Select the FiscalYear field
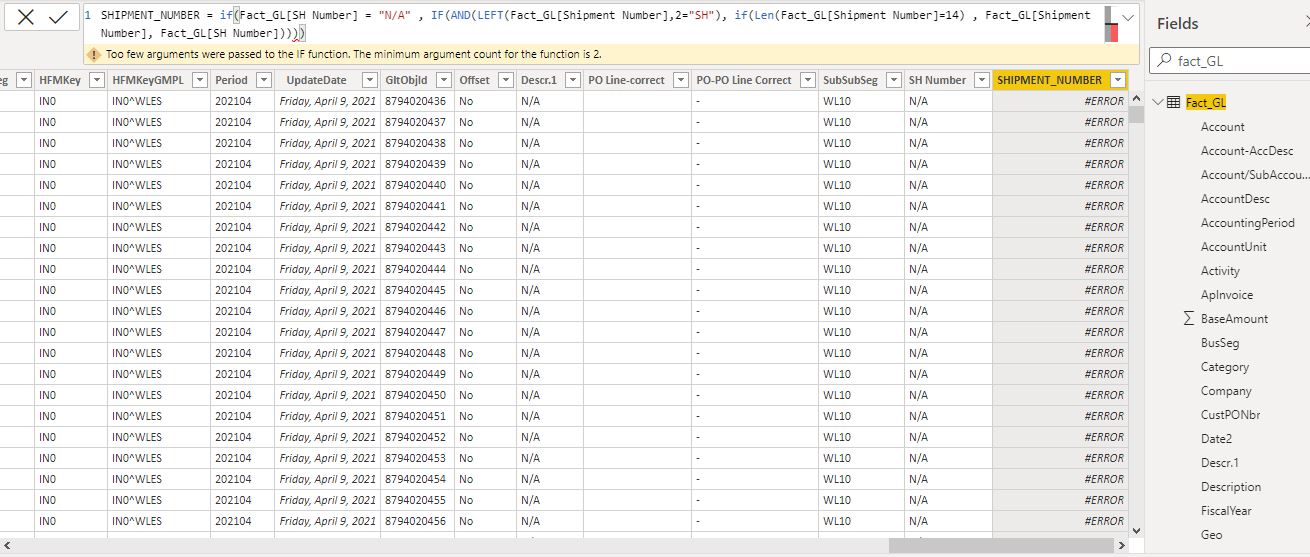 pos(1226,511)
